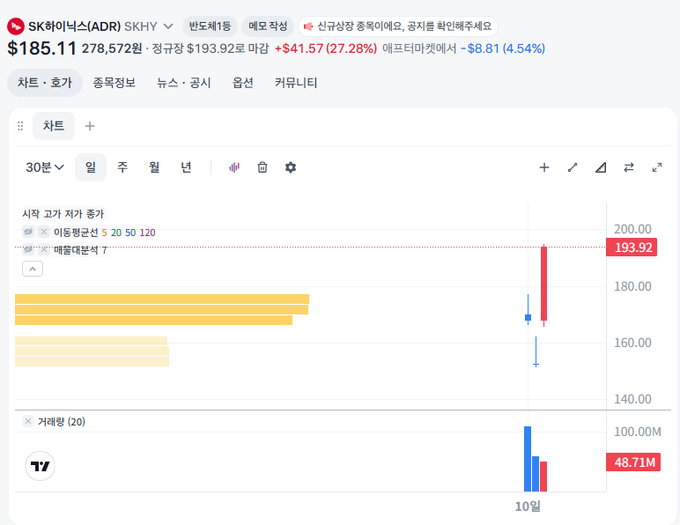
Task: Click the after-market -$8.81 (4.54%) change
Action: [x=503, y=49]
